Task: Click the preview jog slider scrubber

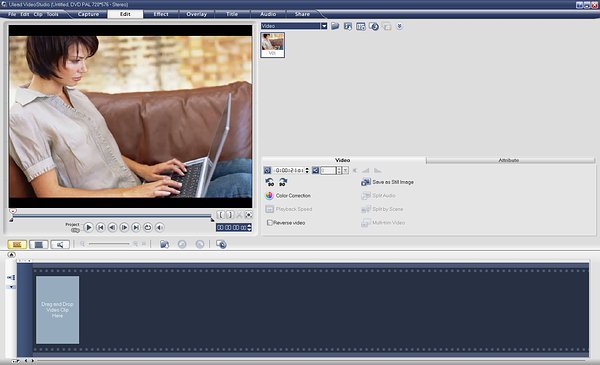Action: [13, 211]
